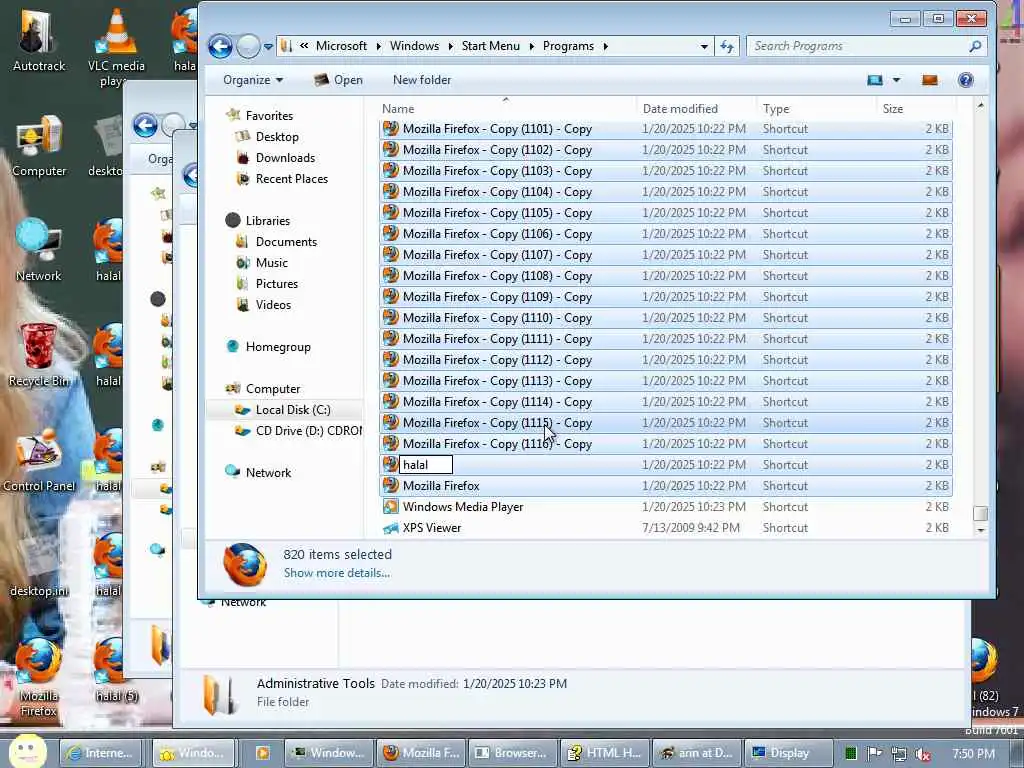This screenshot has width=1024, height=768.
Task: Sort by the Type column header
Action: pos(816,108)
